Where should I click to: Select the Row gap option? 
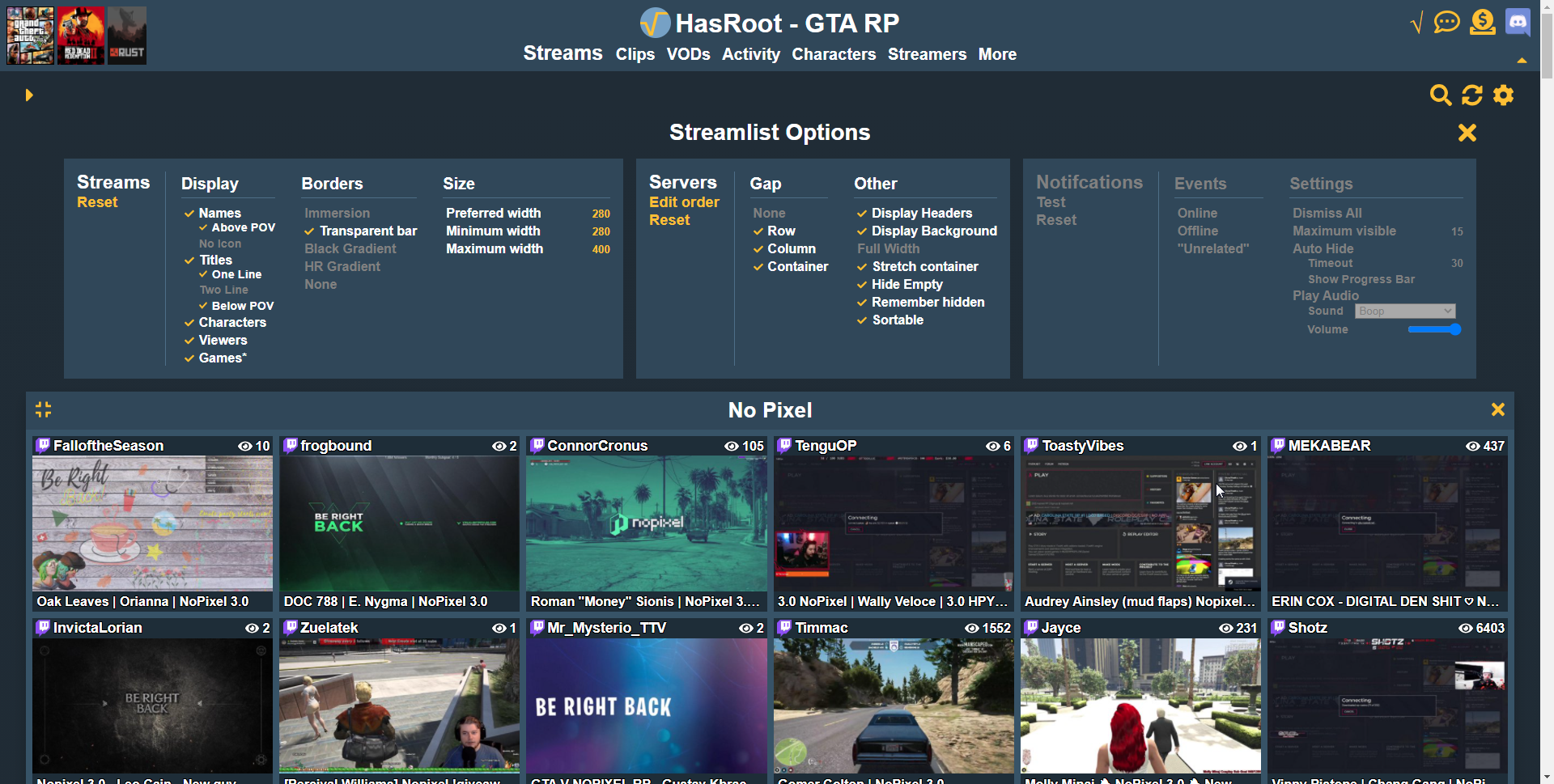(775, 231)
